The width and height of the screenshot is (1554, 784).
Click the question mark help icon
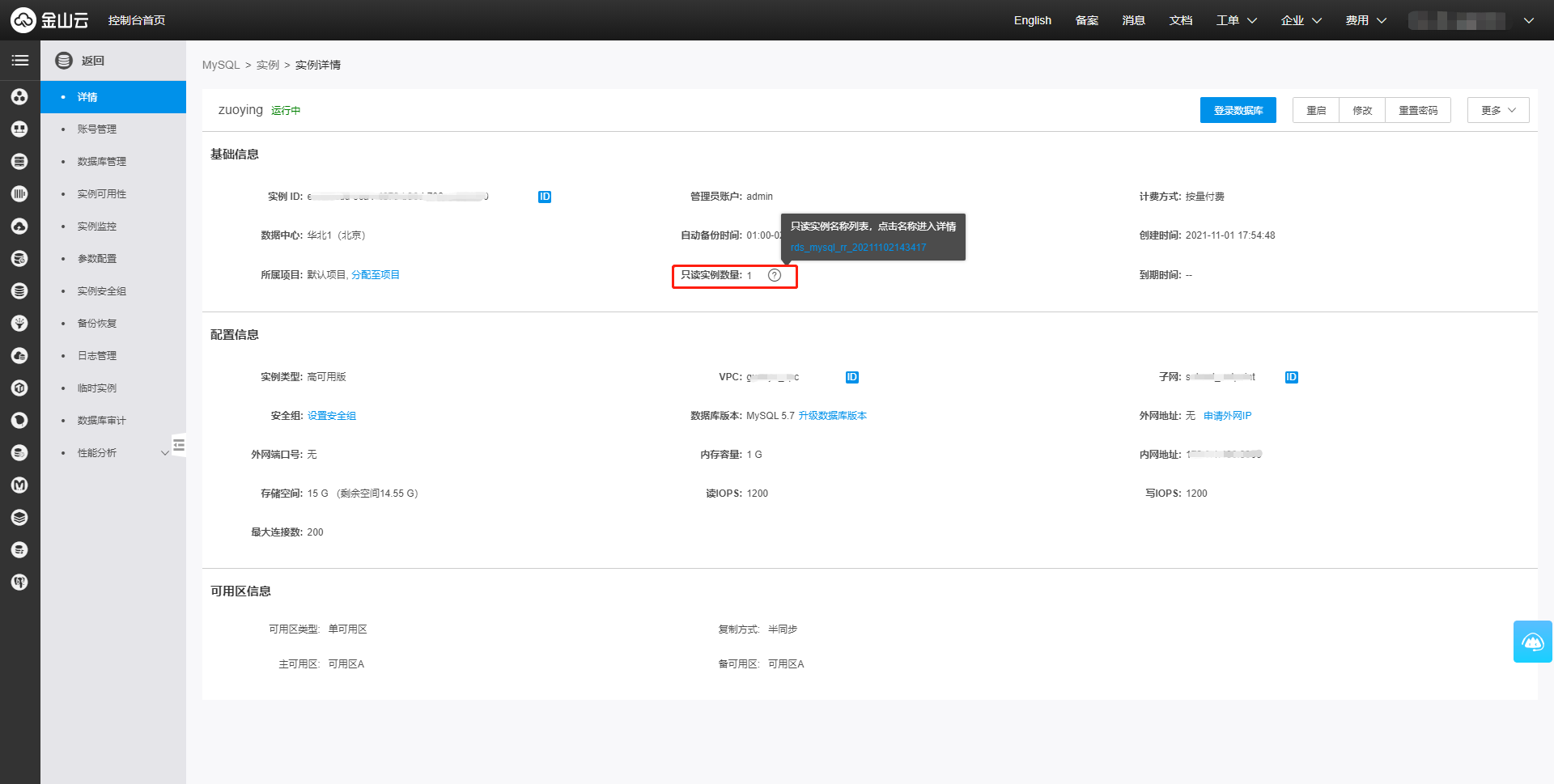pos(775,275)
